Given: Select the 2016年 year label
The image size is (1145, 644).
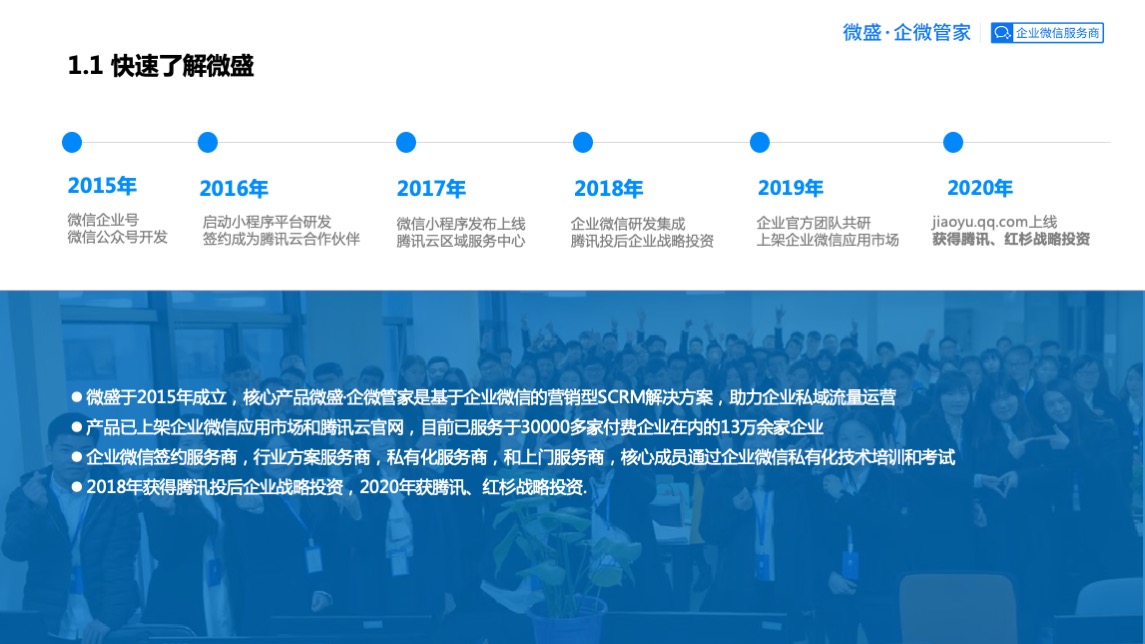Looking at the screenshot, I should pyautogui.click(x=233, y=189).
